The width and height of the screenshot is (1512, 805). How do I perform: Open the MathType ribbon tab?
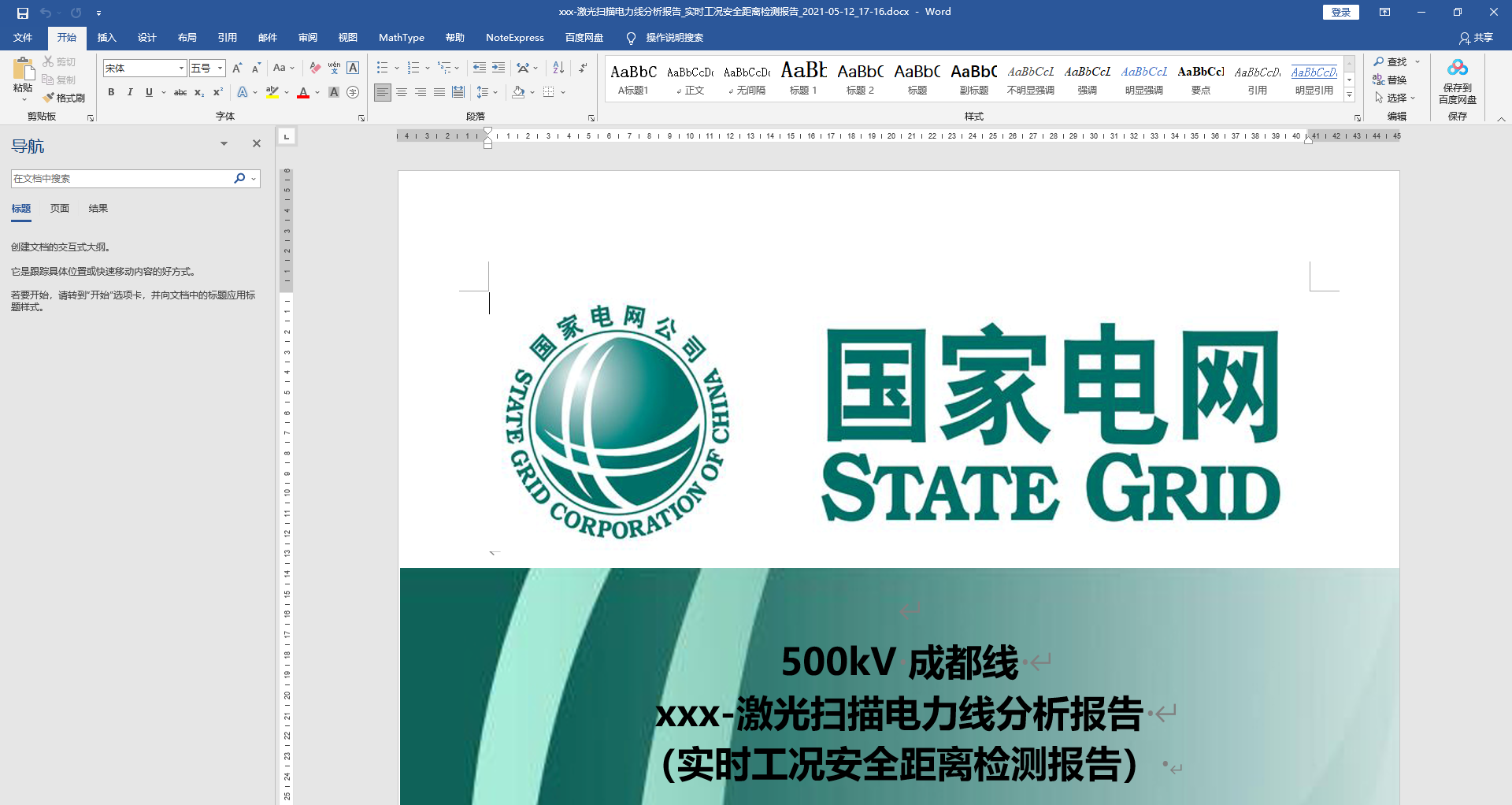click(401, 38)
